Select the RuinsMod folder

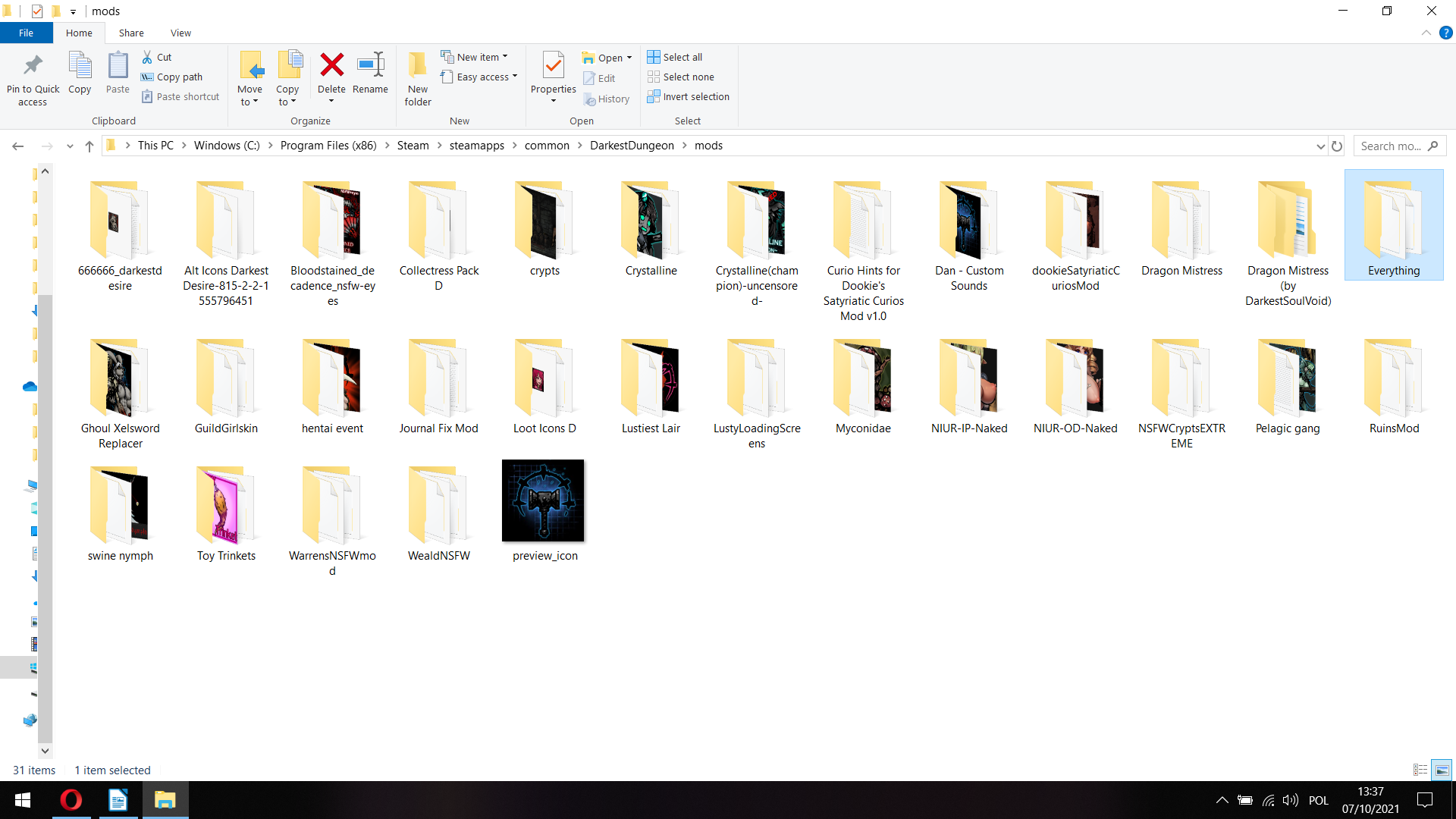1394,386
